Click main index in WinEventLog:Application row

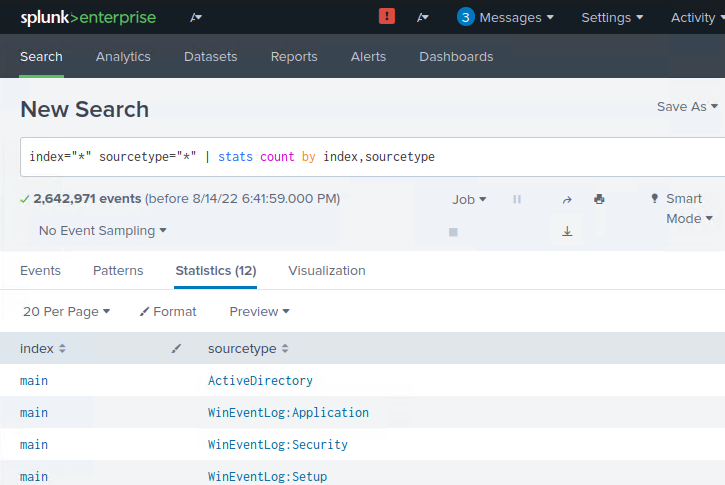coord(34,412)
